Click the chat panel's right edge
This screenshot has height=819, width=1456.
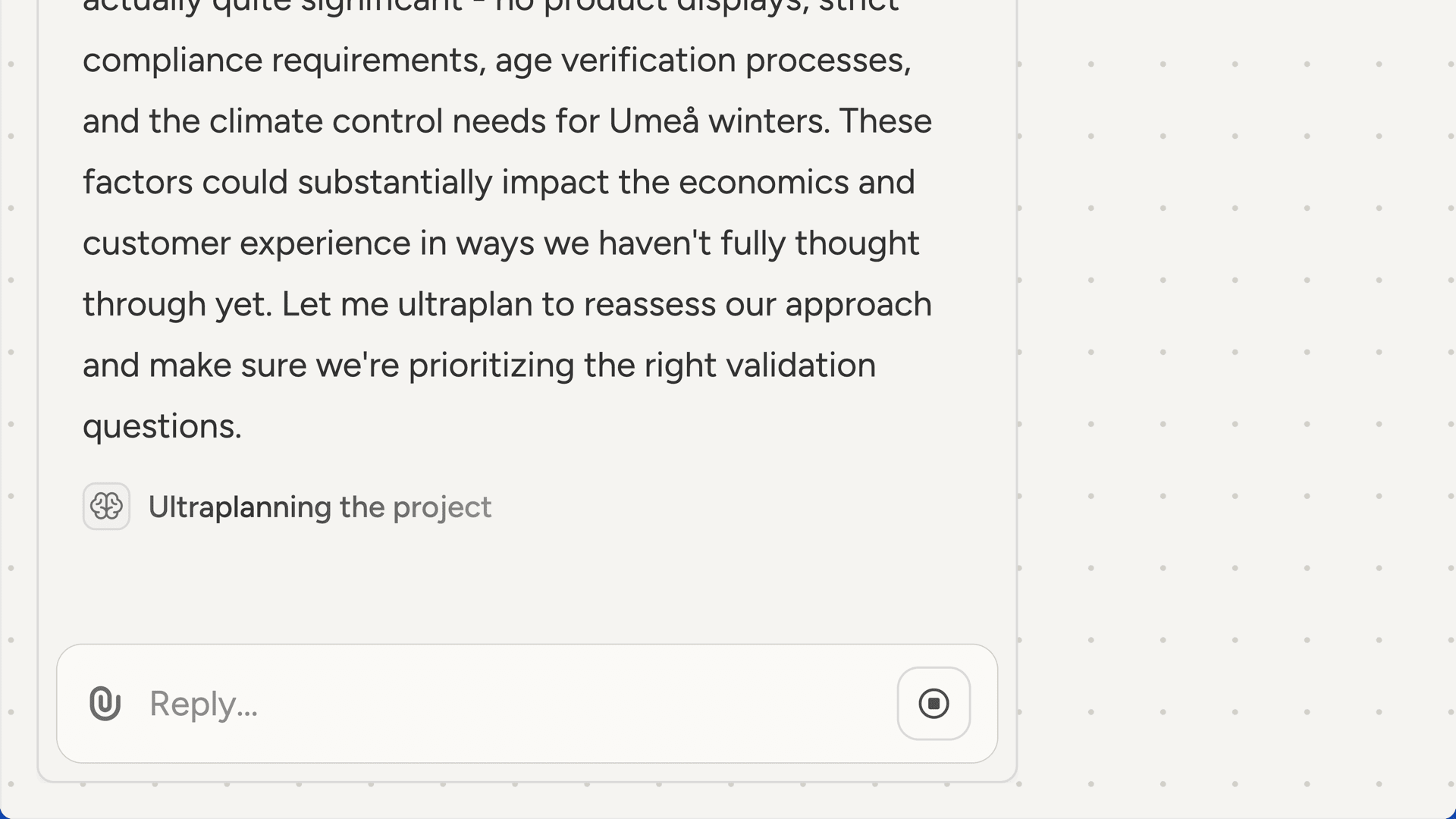tap(1015, 379)
